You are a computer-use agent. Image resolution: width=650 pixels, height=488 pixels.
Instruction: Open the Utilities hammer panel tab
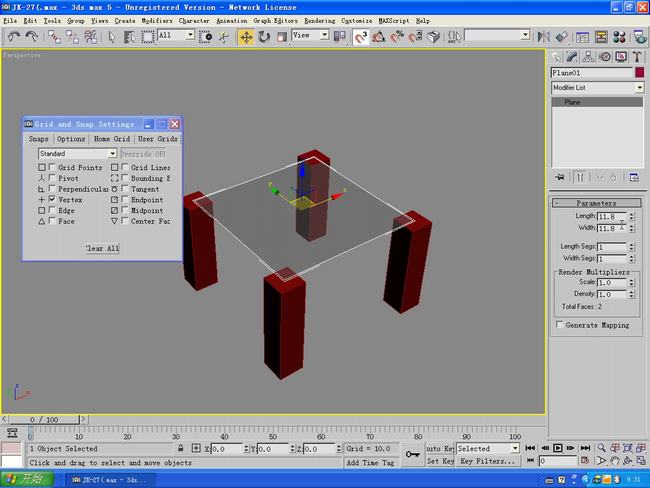click(x=637, y=57)
